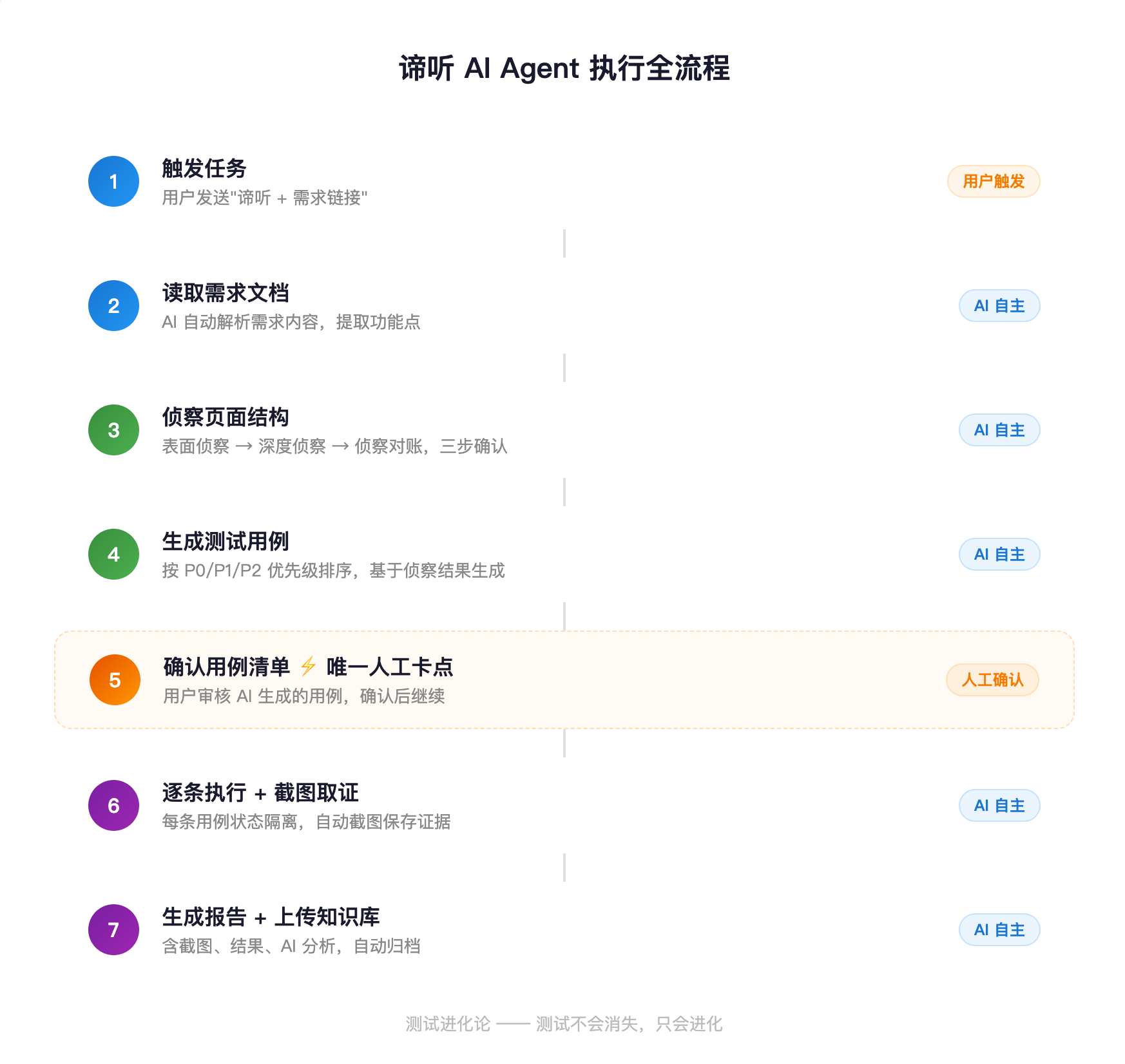
Task: Click the blue step 1 circle
Action: click(x=113, y=182)
